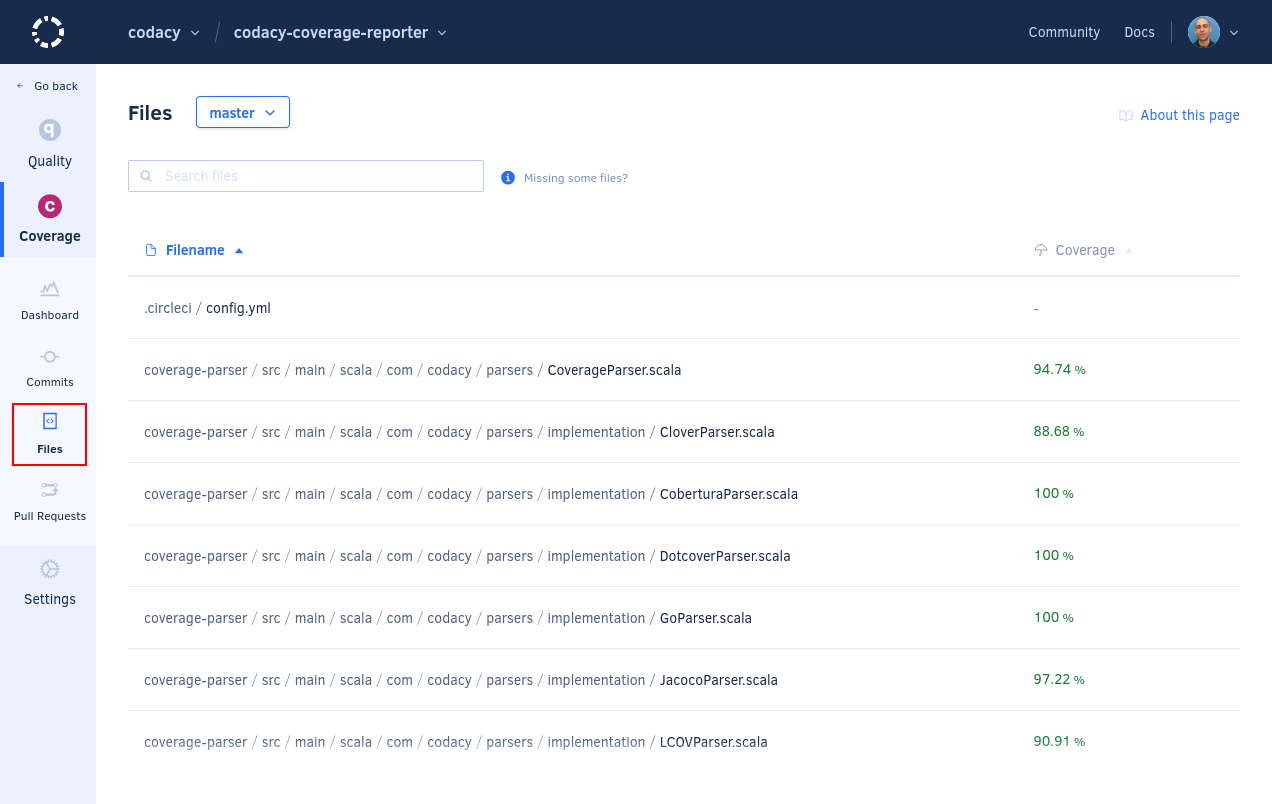Switch to the Quality menu label
This screenshot has width=1272, height=804.
pos(50,161)
